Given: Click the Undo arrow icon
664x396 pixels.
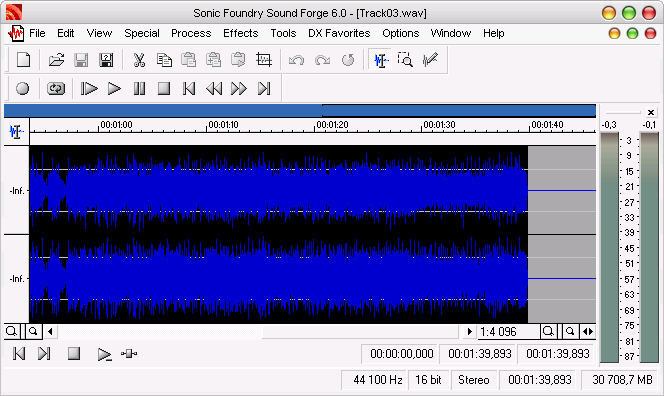Looking at the screenshot, I should click(x=296, y=60).
